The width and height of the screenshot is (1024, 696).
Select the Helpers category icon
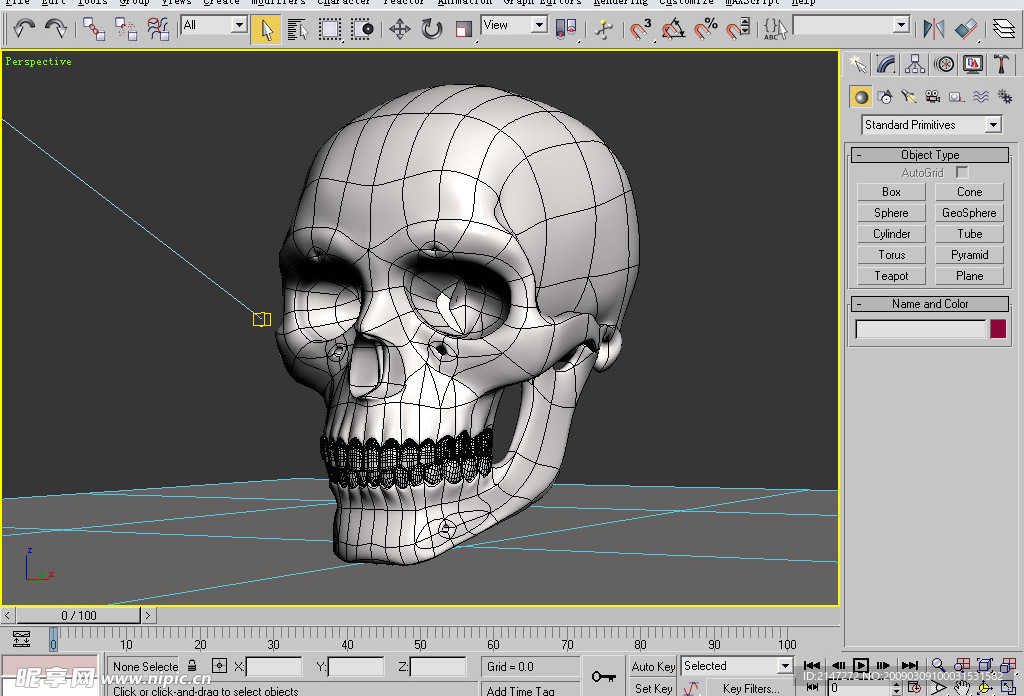point(957,97)
